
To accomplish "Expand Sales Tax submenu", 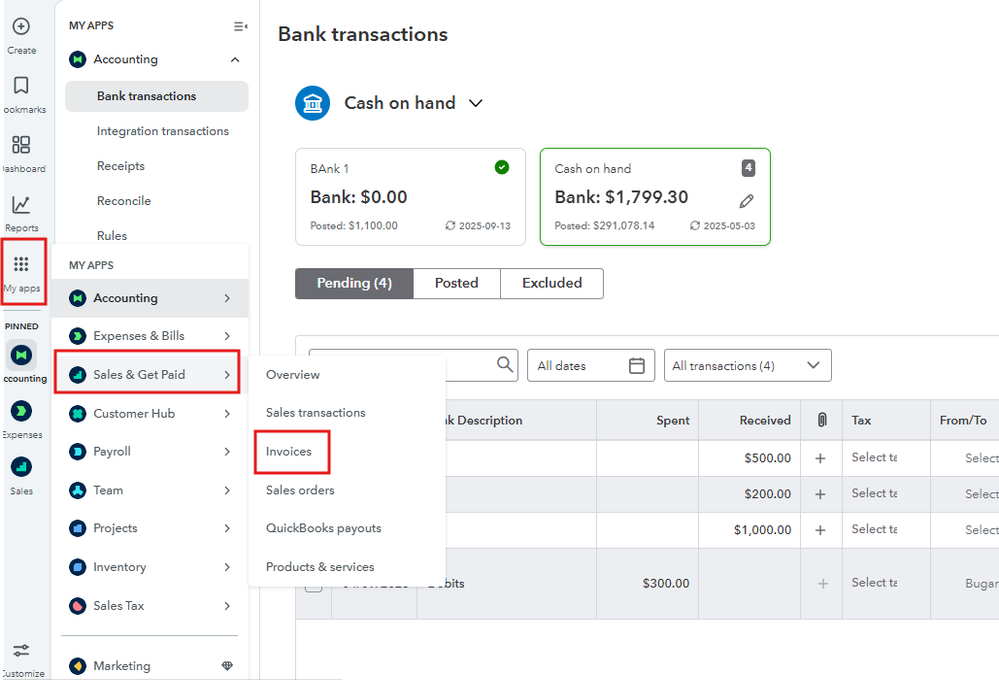I will (227, 606).
